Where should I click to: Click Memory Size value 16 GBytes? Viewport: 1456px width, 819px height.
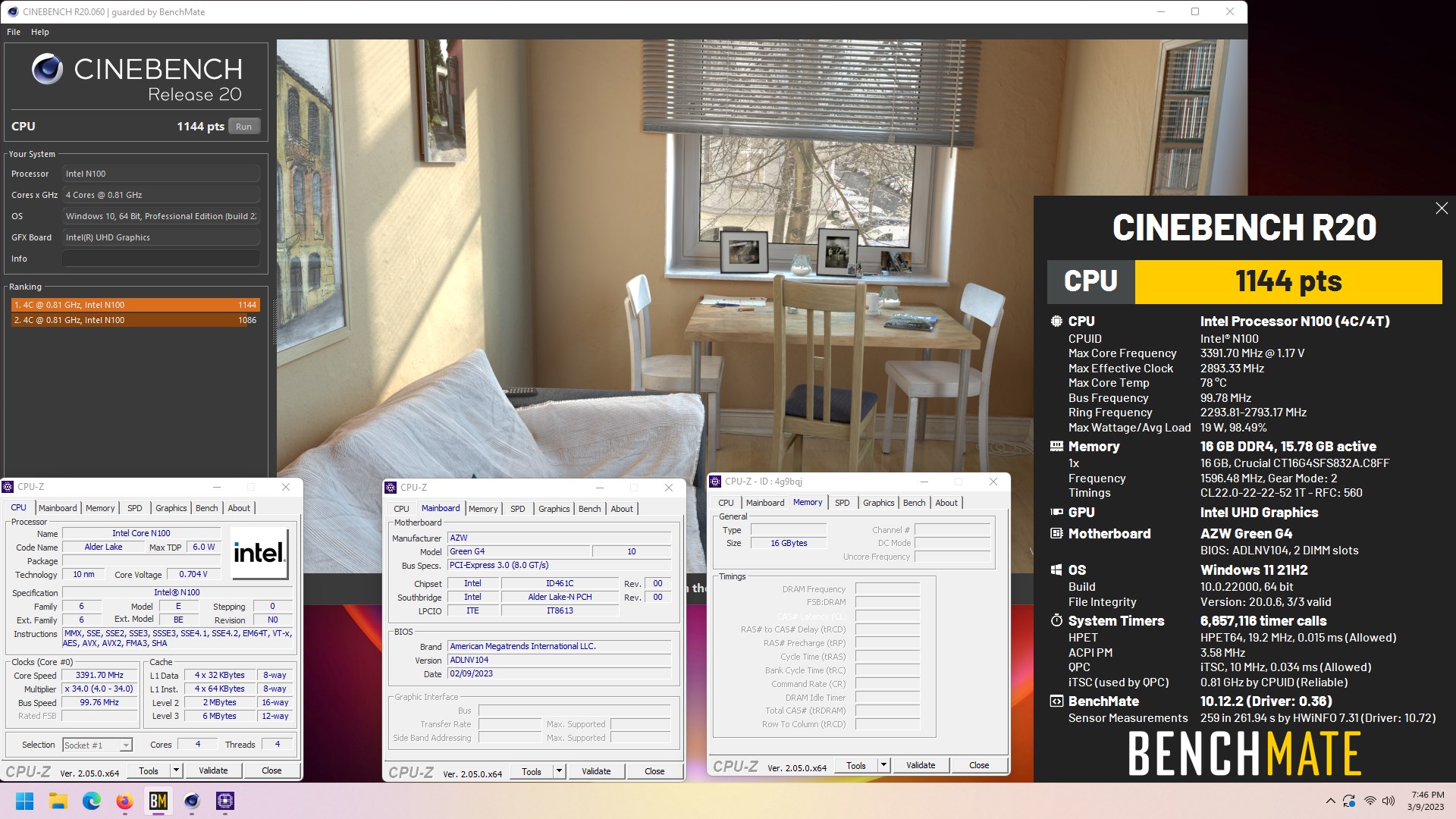[789, 543]
